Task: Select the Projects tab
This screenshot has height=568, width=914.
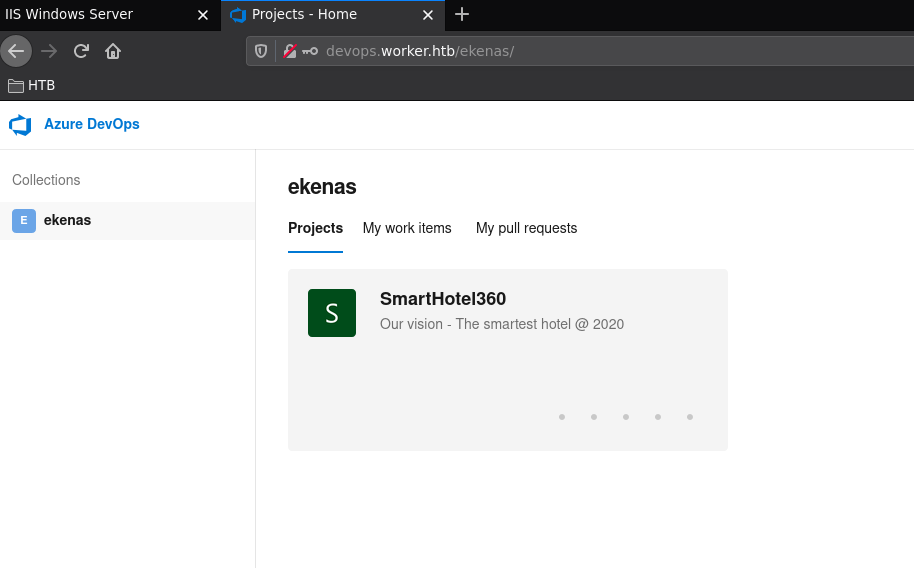Action: (x=315, y=228)
